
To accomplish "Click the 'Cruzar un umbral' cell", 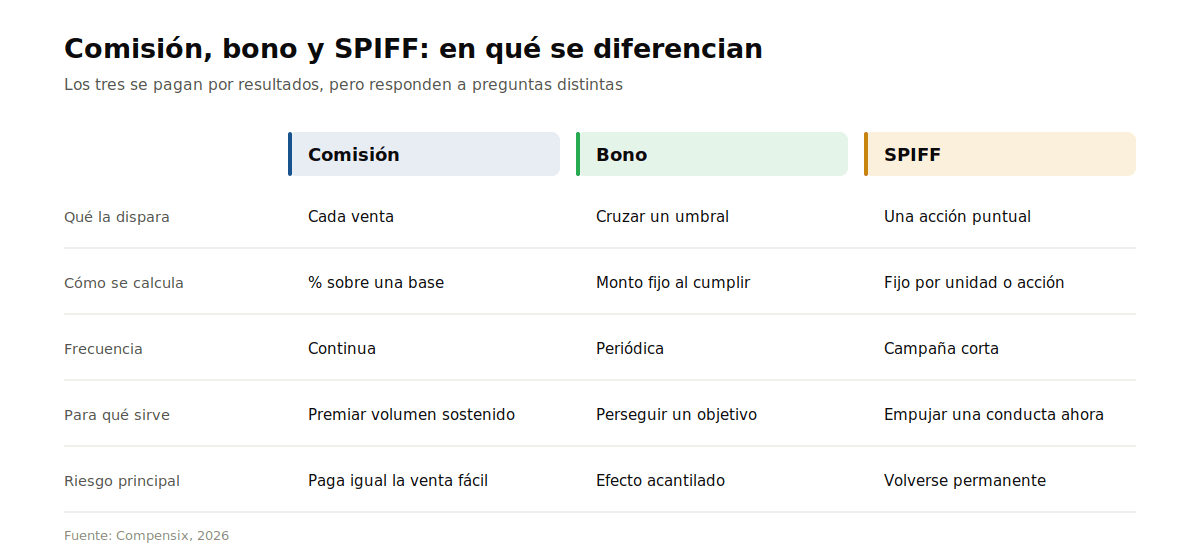I will [x=662, y=216].
